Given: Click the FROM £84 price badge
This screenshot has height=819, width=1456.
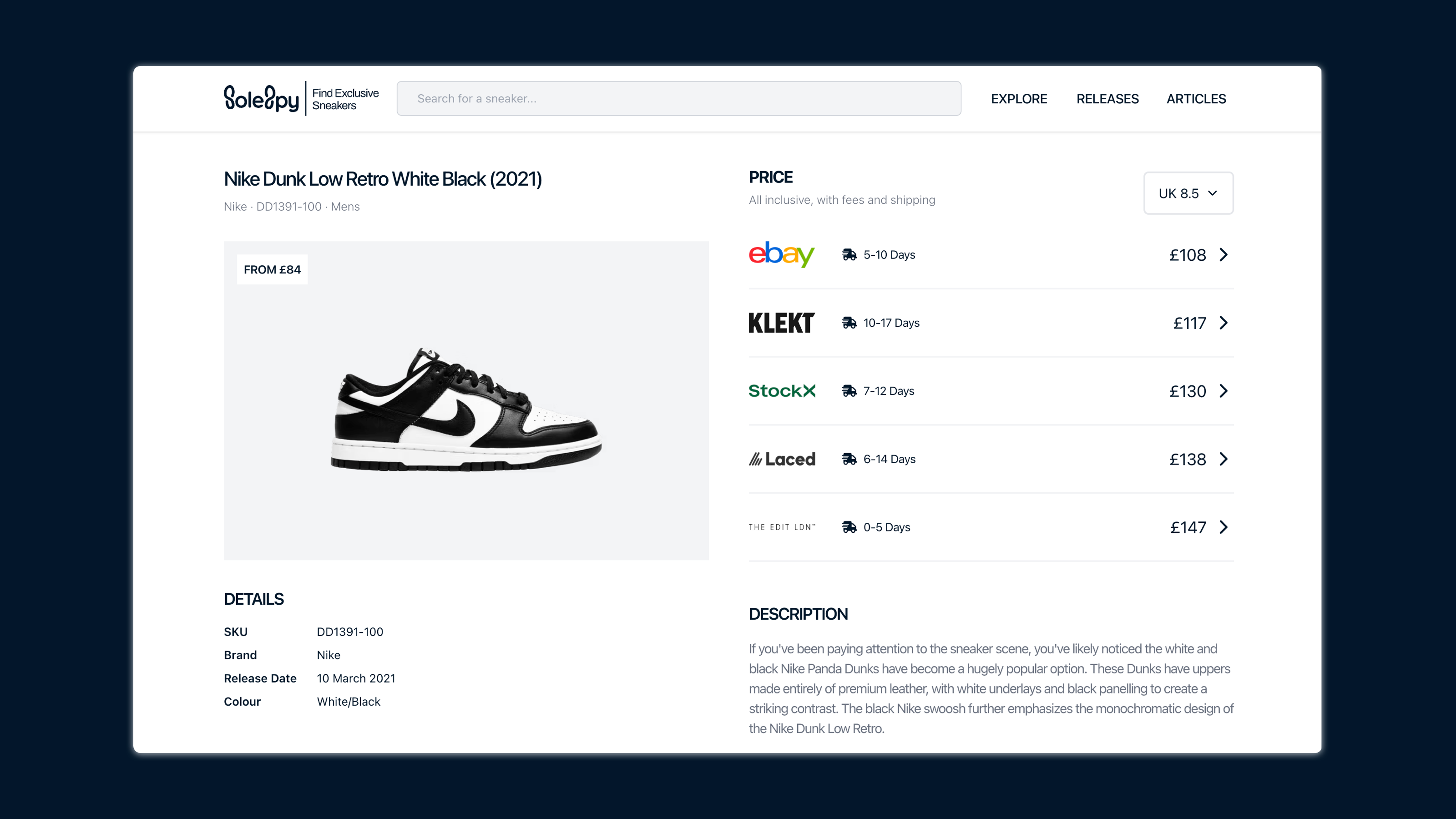Looking at the screenshot, I should (272, 270).
